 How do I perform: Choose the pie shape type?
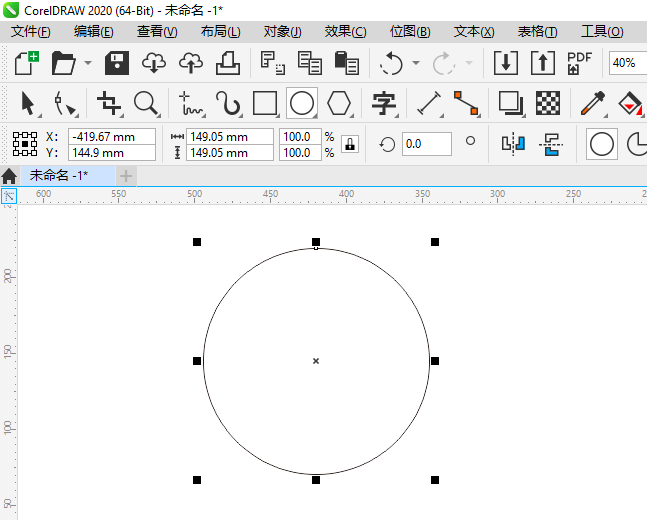(x=636, y=144)
